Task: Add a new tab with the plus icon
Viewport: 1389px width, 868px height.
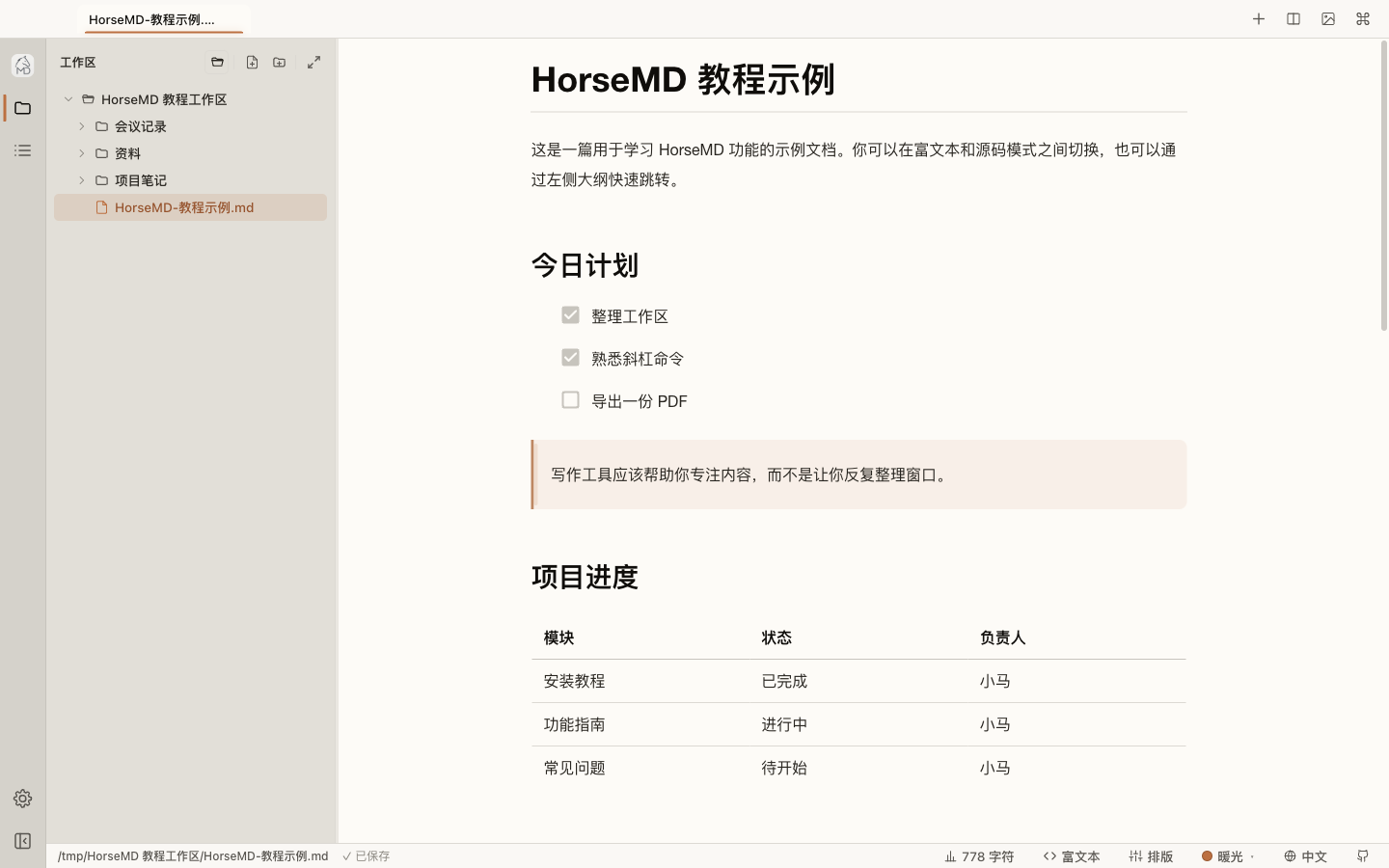Action: pyautogui.click(x=1259, y=19)
